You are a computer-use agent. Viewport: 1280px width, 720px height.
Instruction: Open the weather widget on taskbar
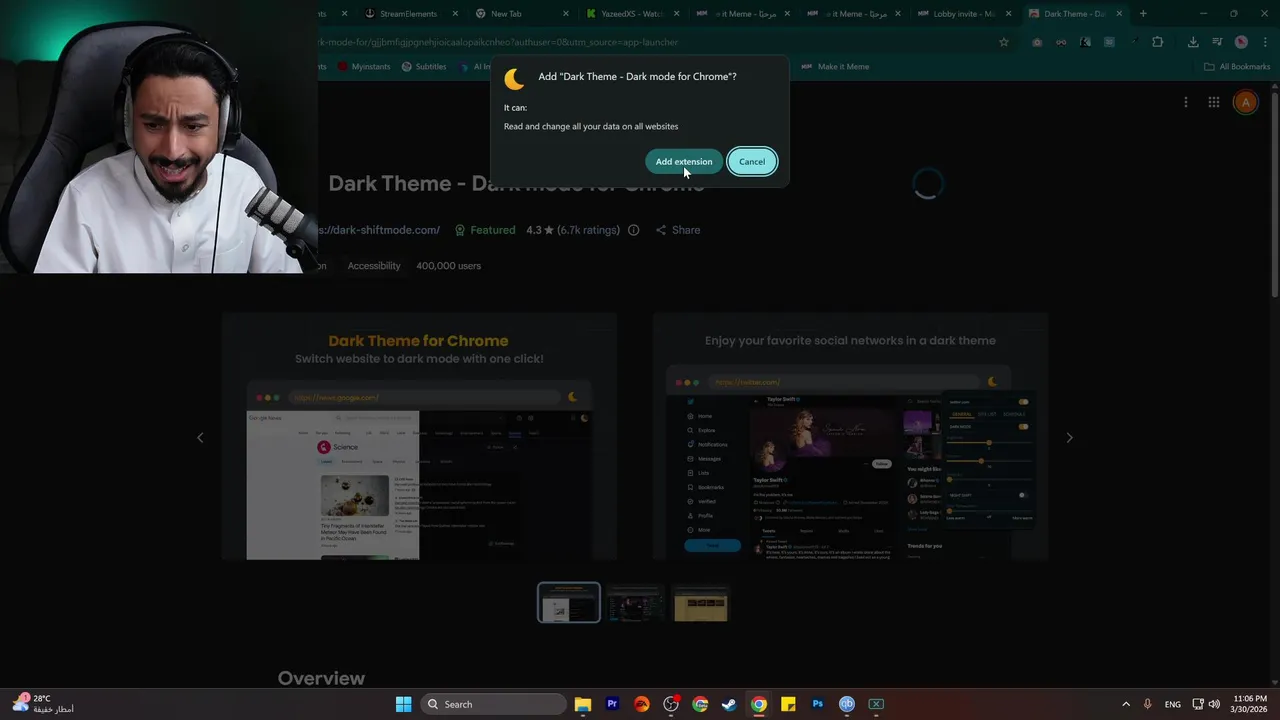coord(42,704)
